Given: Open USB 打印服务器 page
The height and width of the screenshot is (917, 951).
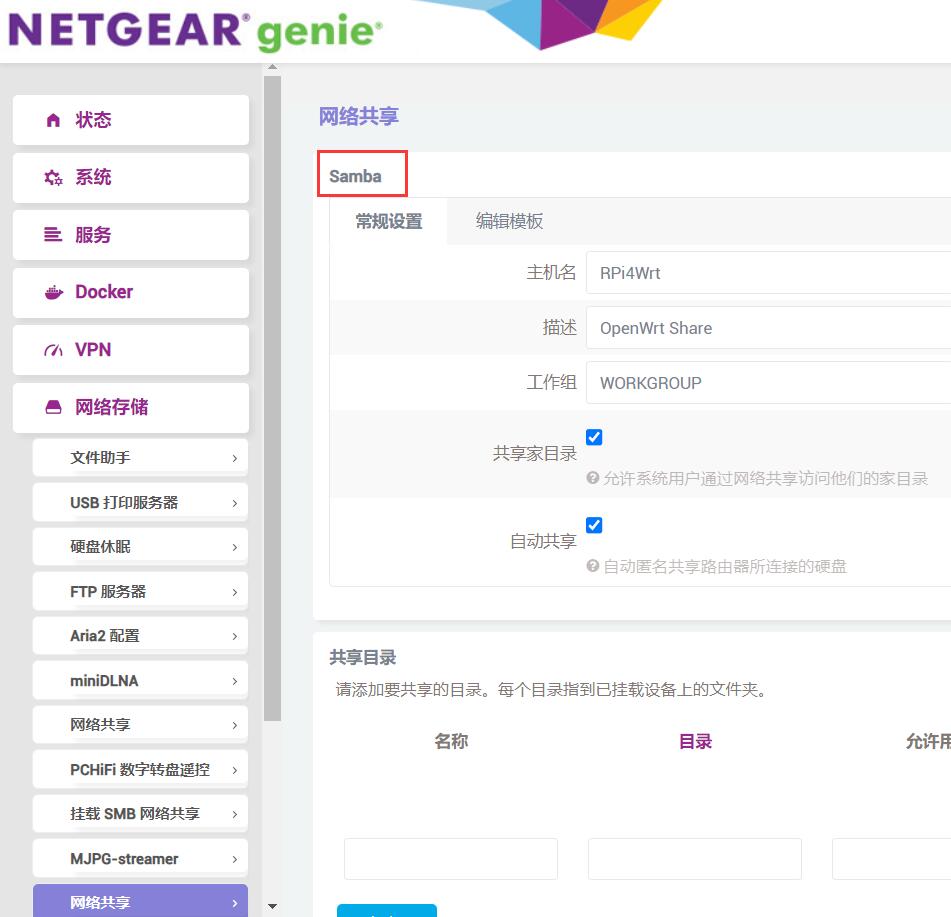Looking at the screenshot, I should [140, 503].
